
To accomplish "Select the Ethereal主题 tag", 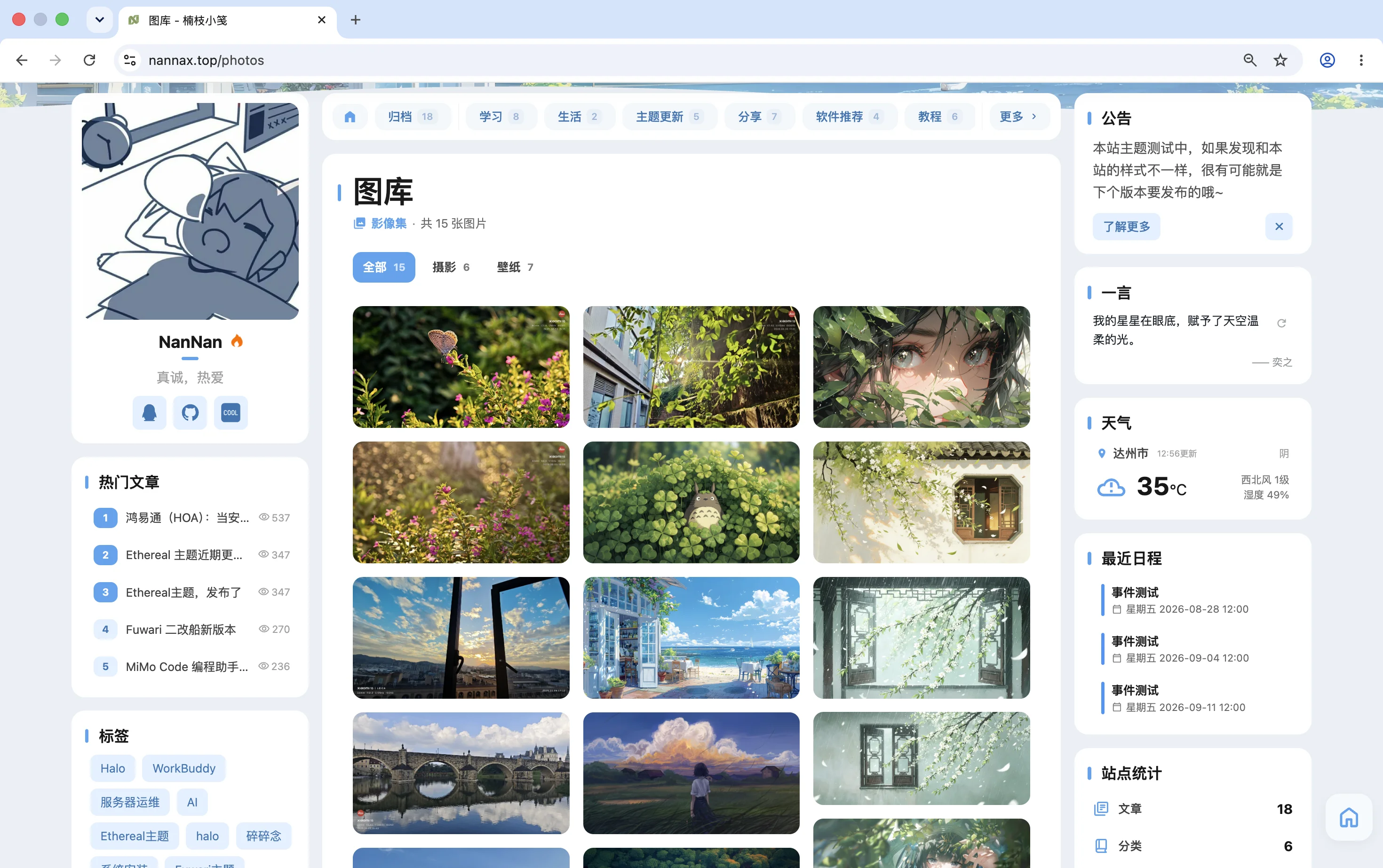I will [135, 836].
